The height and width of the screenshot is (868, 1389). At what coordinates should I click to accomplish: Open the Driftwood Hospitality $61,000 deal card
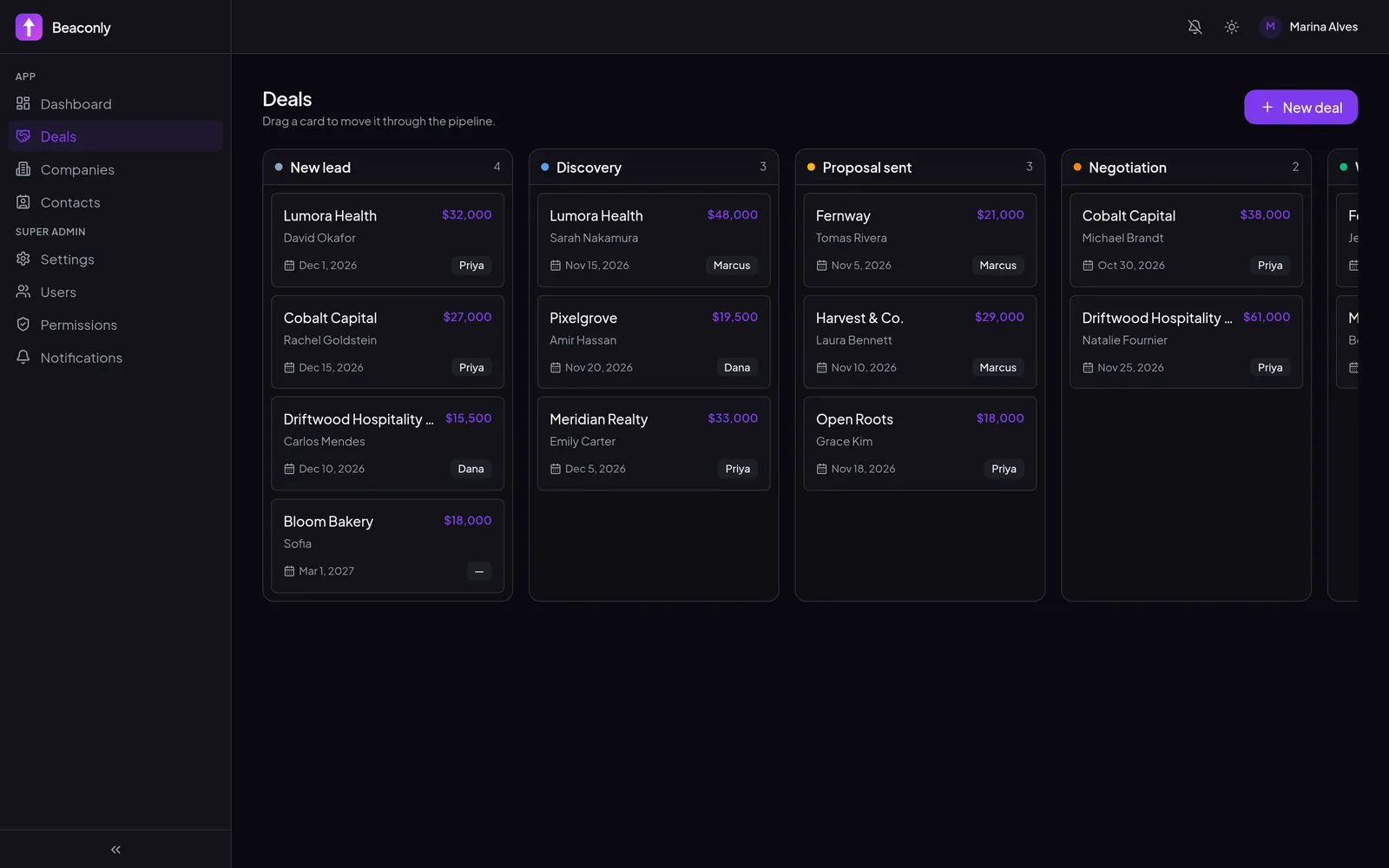[x=1186, y=342]
